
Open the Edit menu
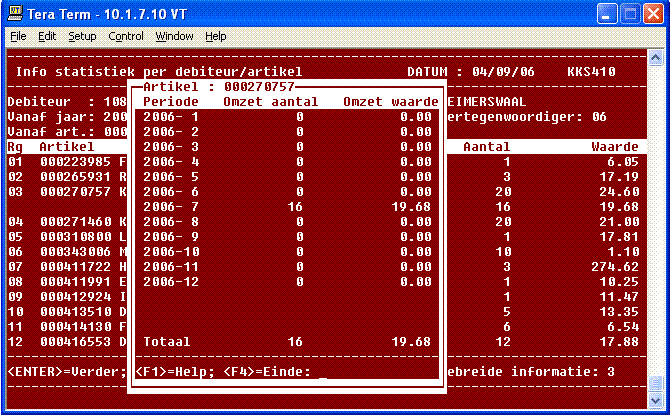[47, 36]
